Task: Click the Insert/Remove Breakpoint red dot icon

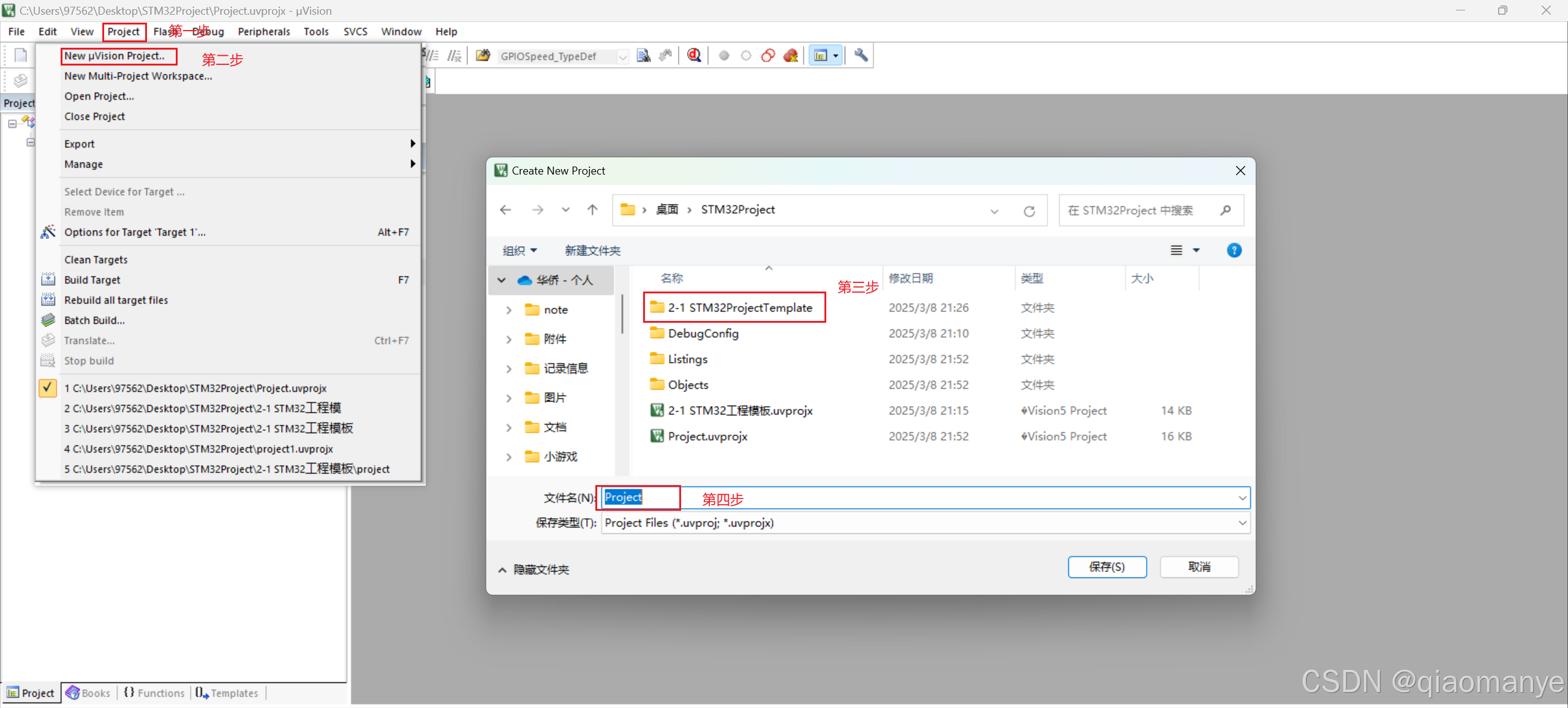Action: [724, 56]
